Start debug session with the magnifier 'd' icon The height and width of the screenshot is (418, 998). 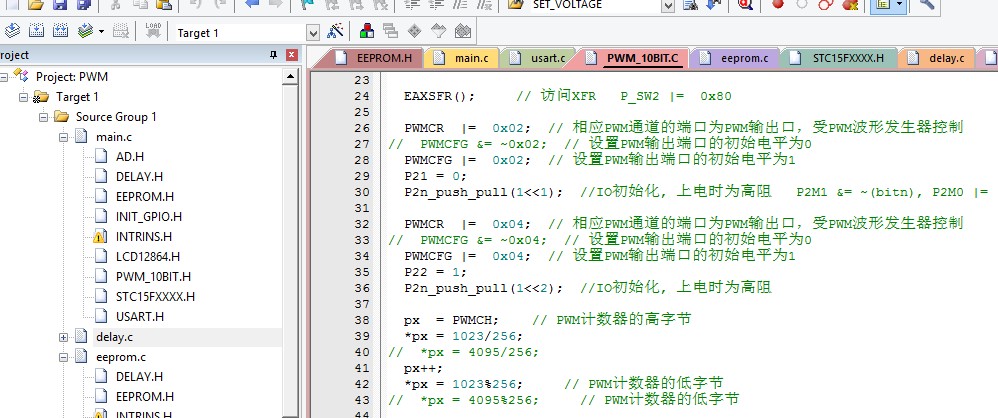click(x=745, y=5)
